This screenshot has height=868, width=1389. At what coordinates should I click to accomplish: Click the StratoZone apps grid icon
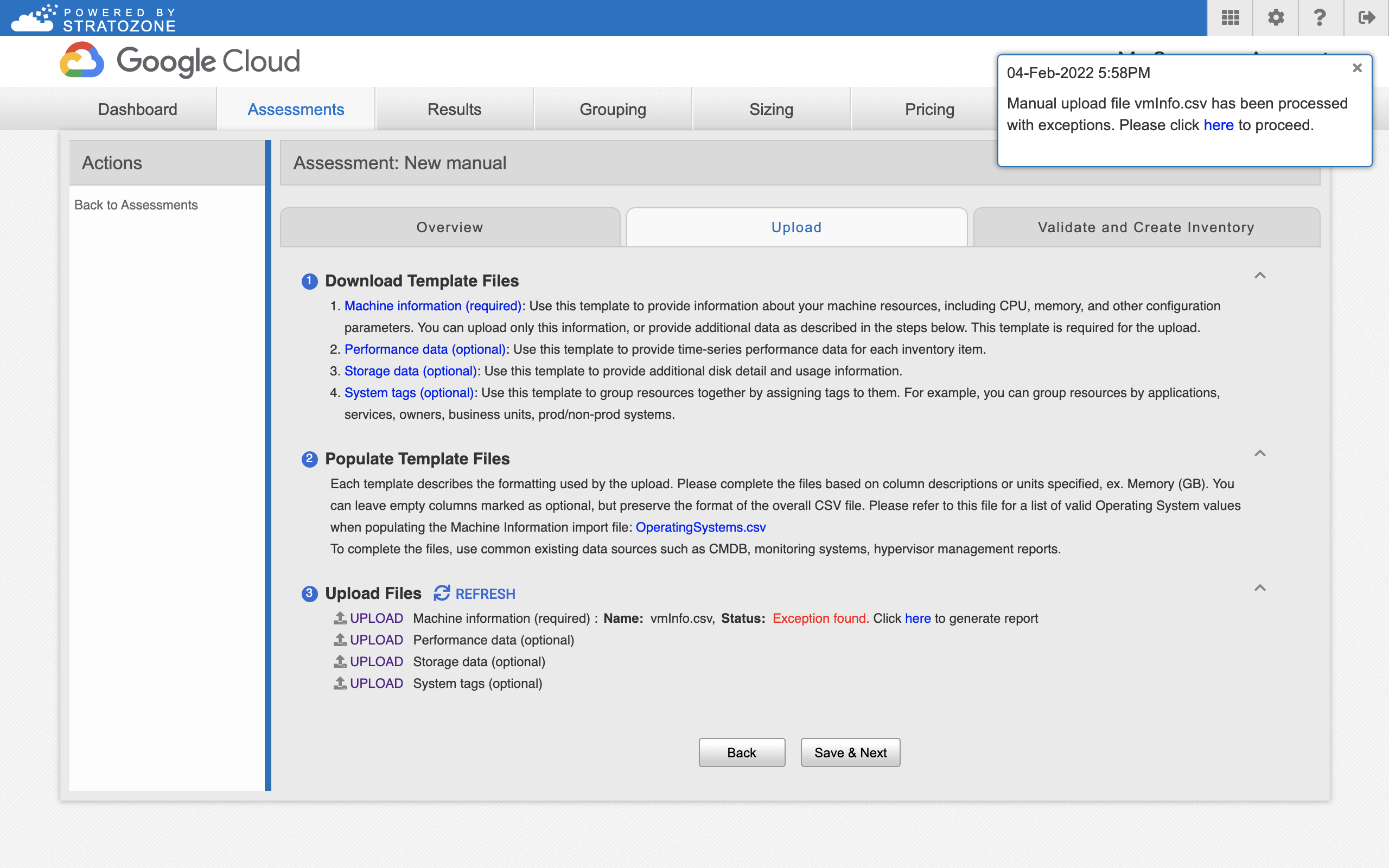coord(1229,17)
